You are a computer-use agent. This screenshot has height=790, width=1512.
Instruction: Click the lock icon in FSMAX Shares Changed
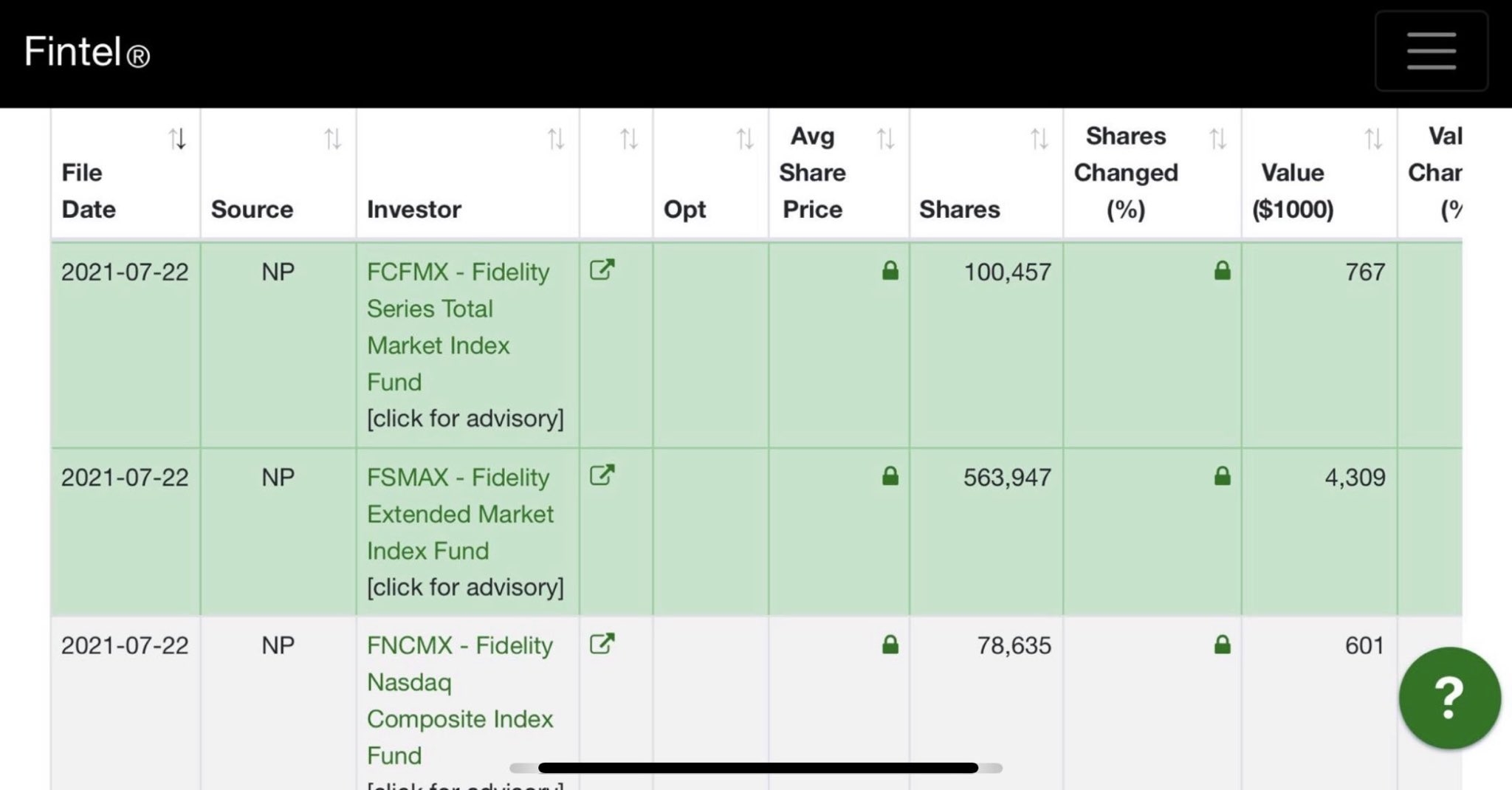[1223, 476]
